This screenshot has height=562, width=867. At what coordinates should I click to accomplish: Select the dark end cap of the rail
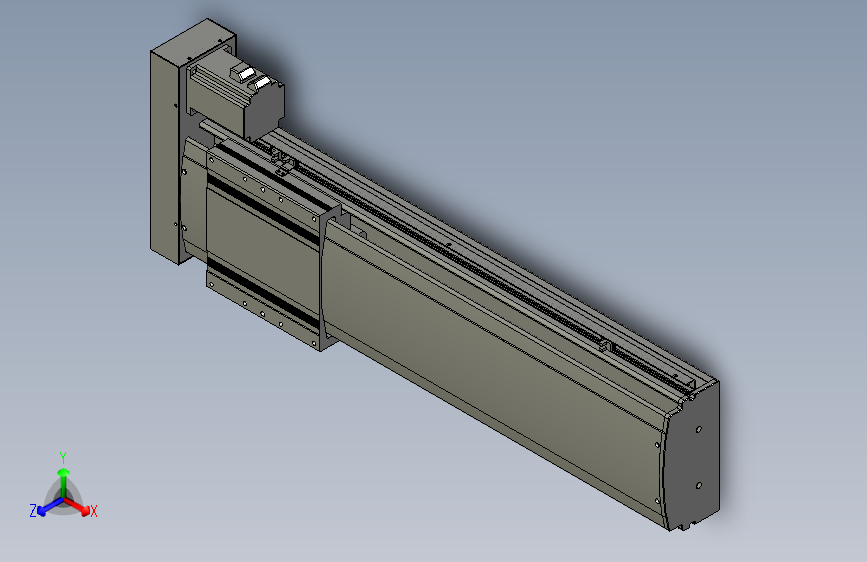click(x=694, y=457)
